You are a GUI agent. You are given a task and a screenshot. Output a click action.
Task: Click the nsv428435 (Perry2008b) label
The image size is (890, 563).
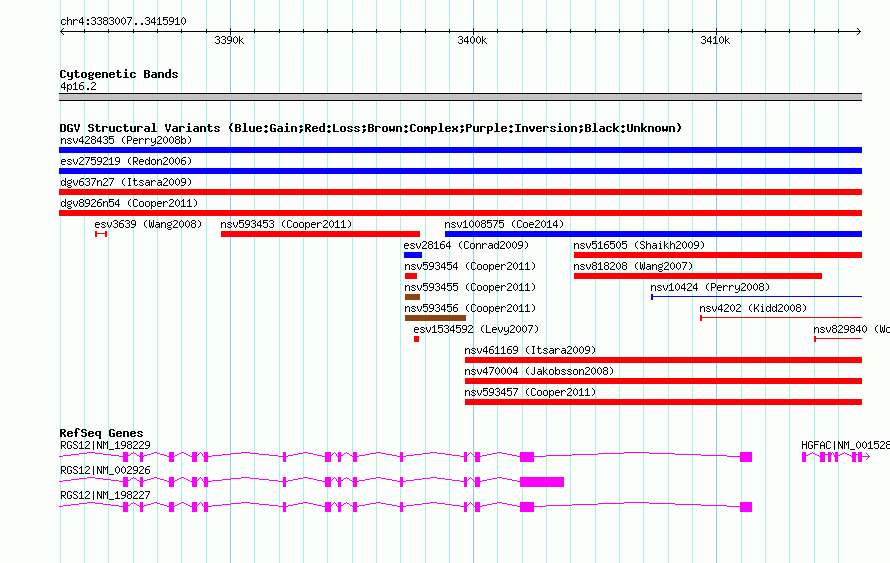tap(126, 140)
